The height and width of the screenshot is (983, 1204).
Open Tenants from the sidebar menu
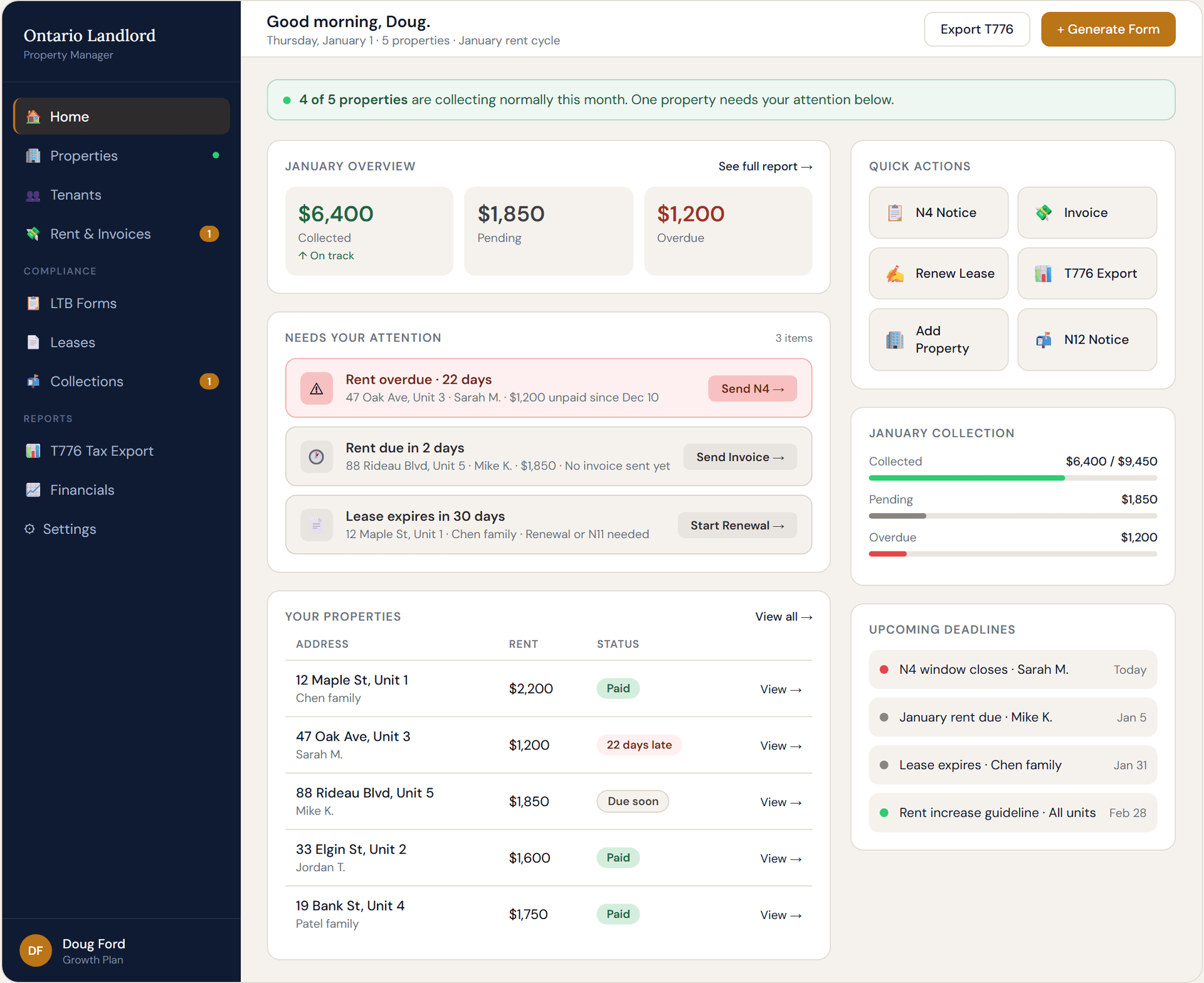tap(75, 194)
